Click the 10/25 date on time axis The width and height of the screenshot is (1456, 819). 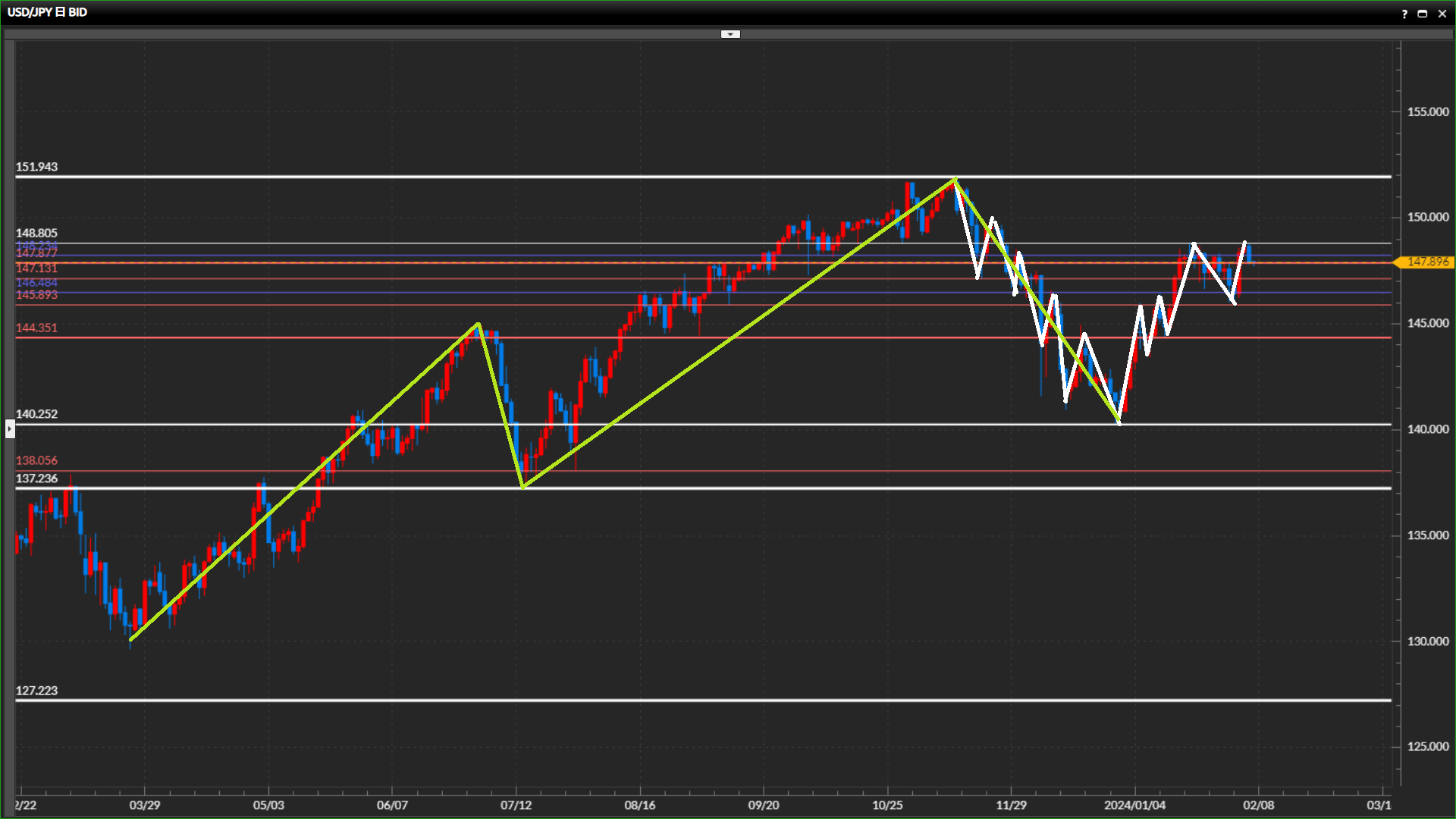[x=887, y=805]
